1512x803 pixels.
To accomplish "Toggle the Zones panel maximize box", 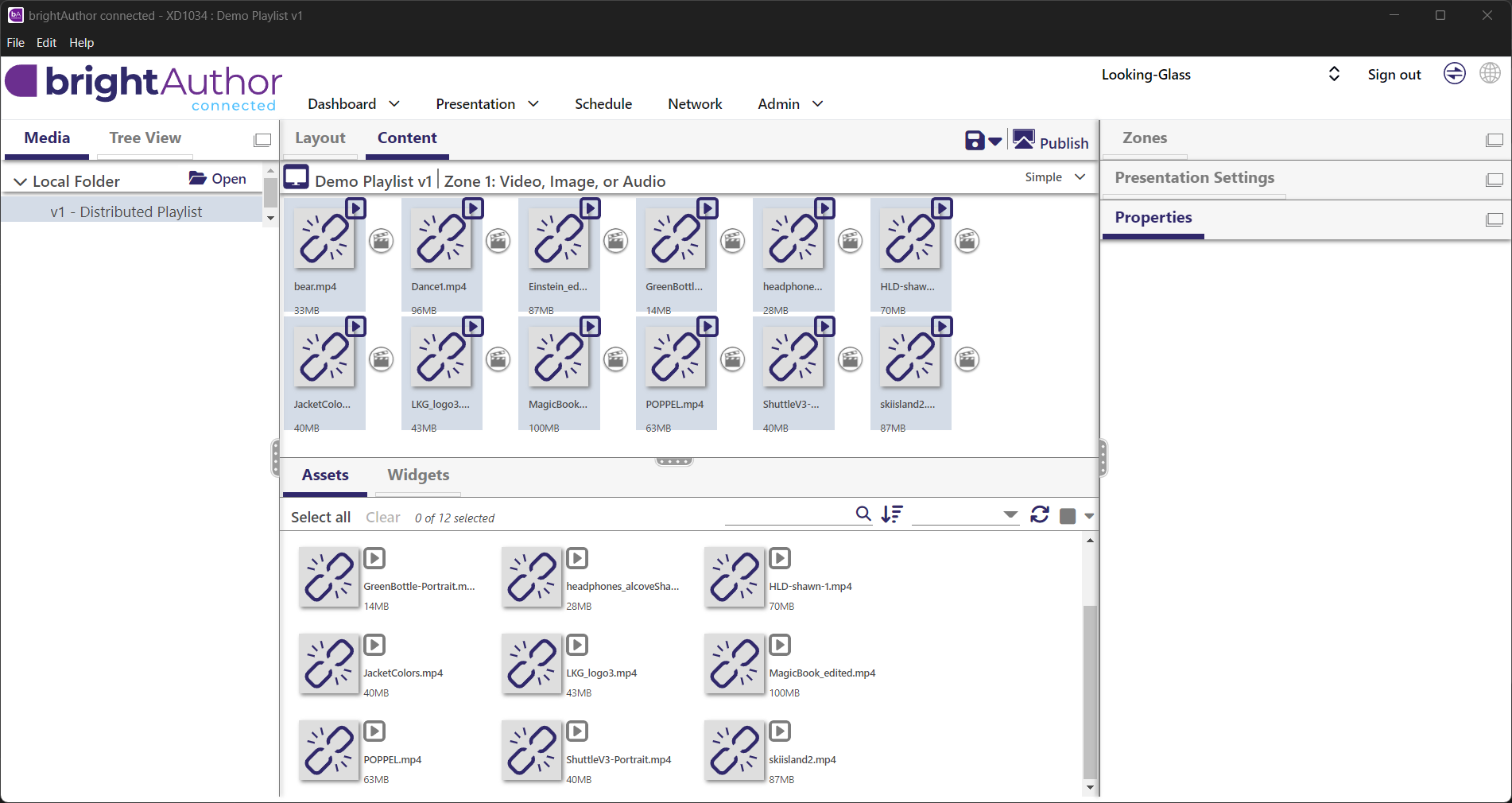I will click(x=1494, y=140).
